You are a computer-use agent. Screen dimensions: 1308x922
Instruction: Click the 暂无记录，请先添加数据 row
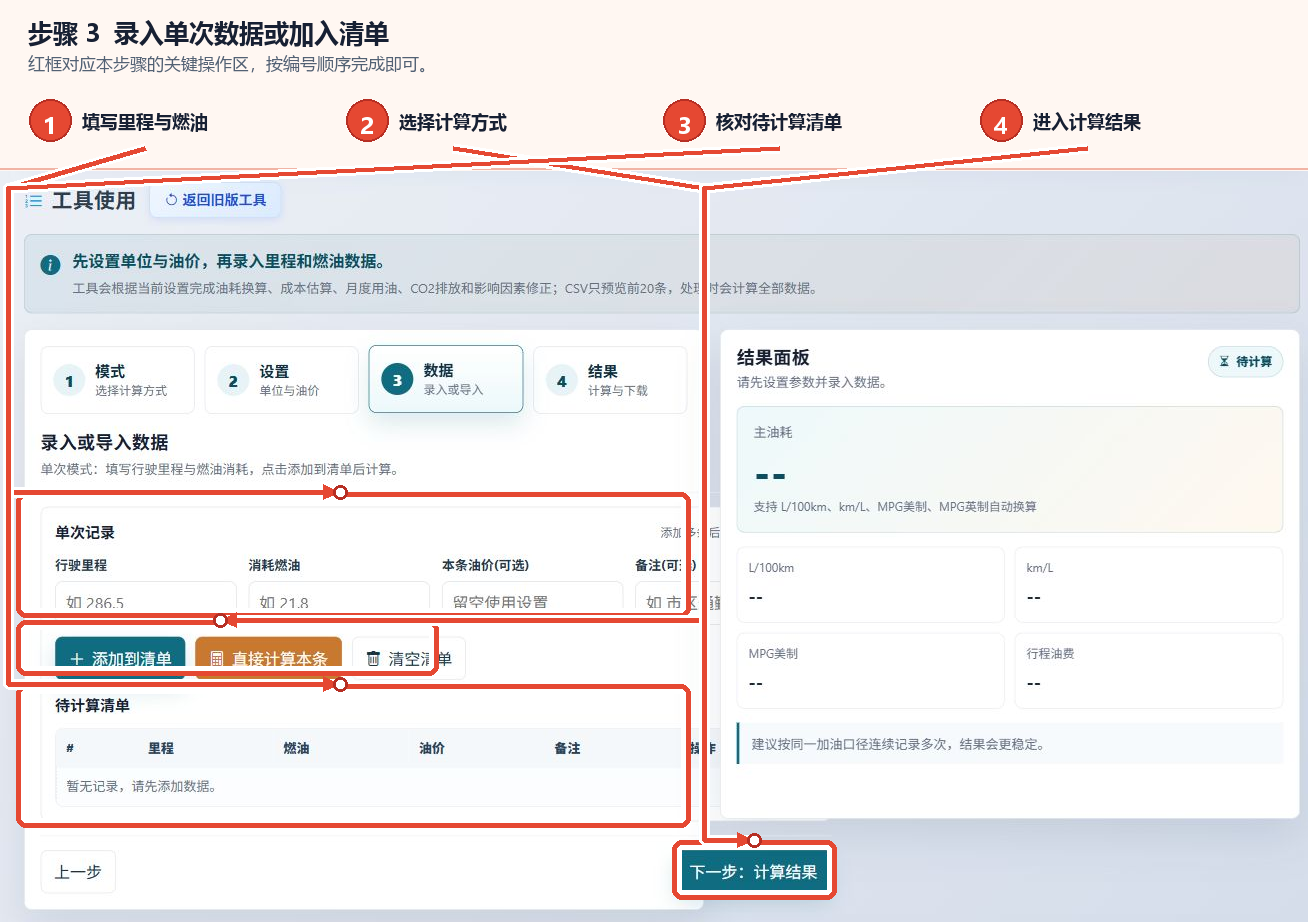[368, 786]
